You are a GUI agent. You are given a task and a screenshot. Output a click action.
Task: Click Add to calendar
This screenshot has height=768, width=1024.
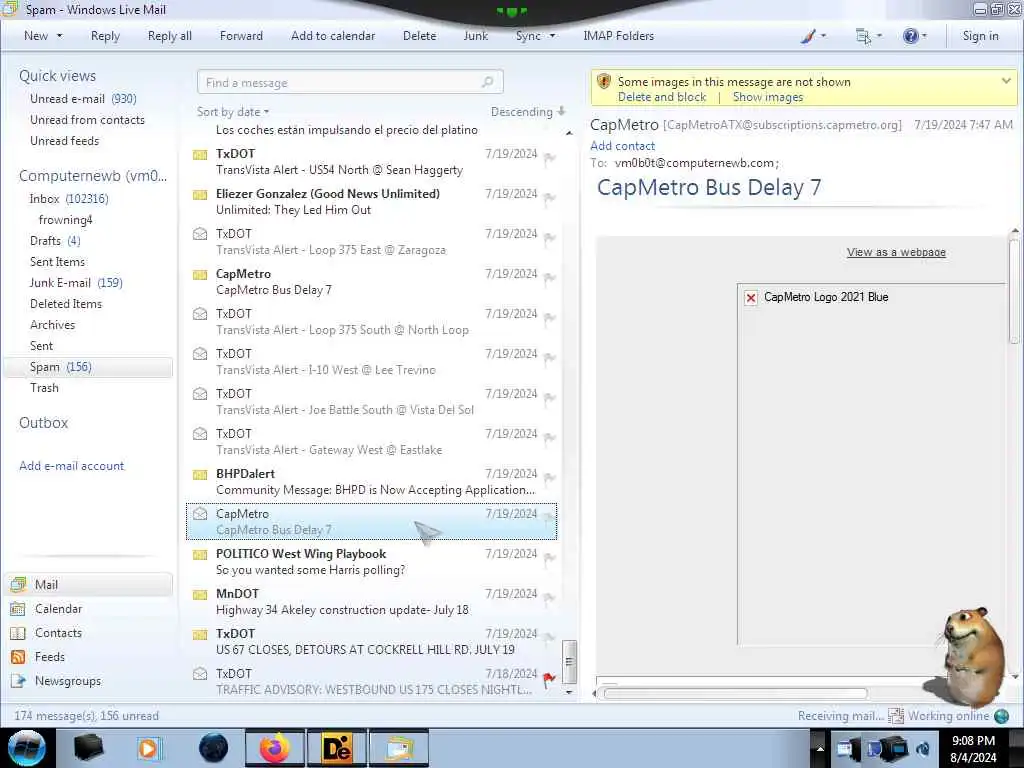333,36
